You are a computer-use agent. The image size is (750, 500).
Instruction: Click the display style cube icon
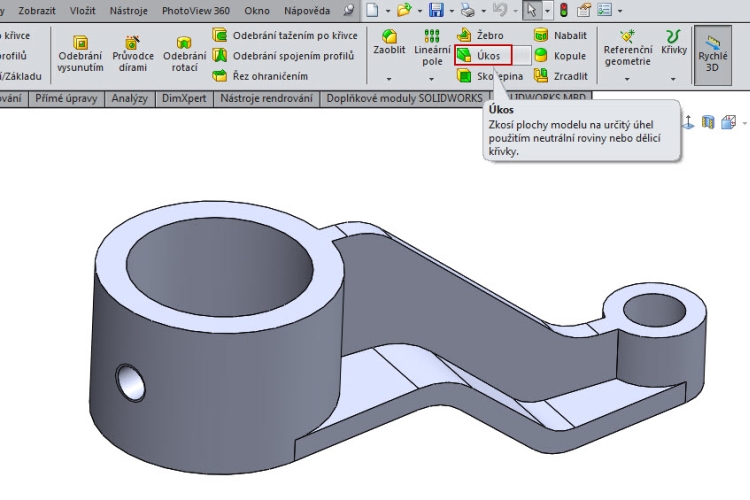(728, 122)
